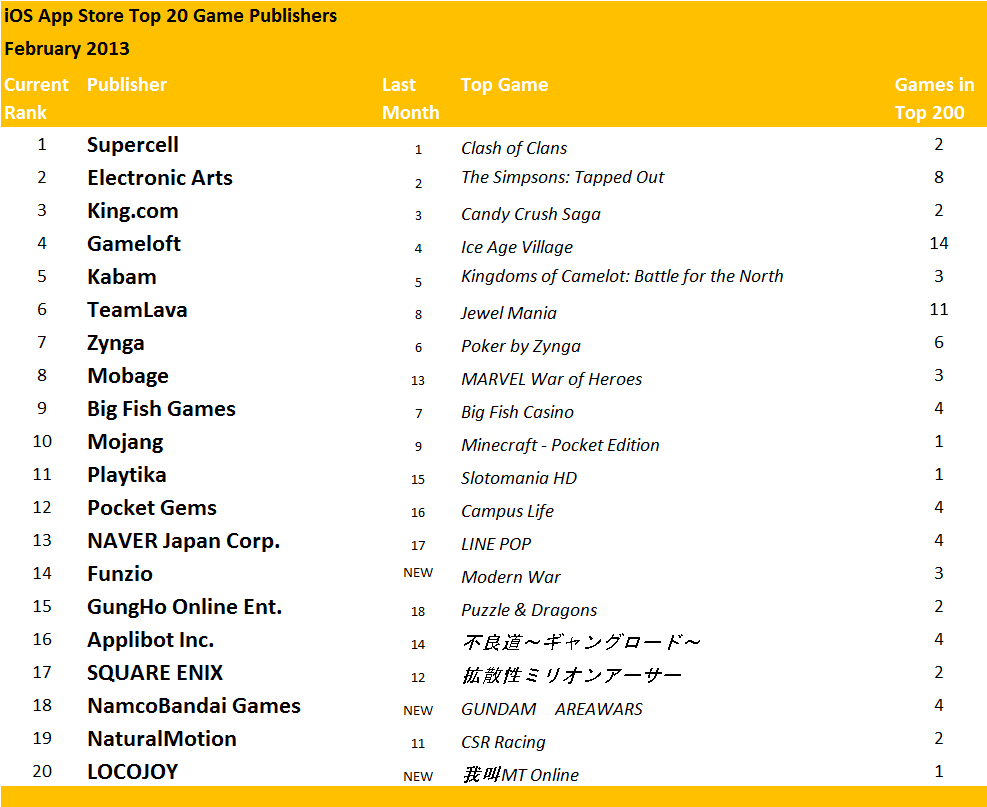The image size is (987, 807).
Task: Click top game 'Ice Age Village'
Action: (517, 247)
